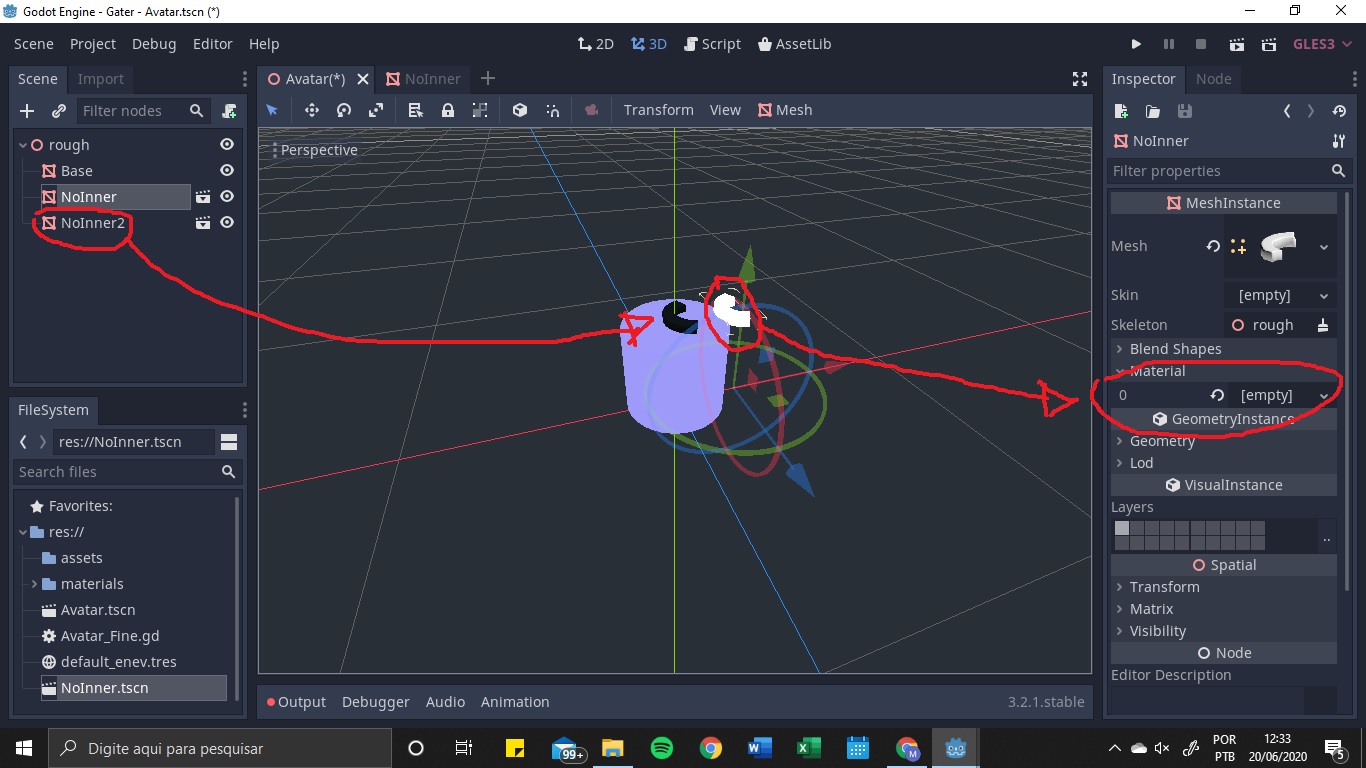Switch to the Script workspace
Screen dimensions: 1366x768
pos(712,43)
